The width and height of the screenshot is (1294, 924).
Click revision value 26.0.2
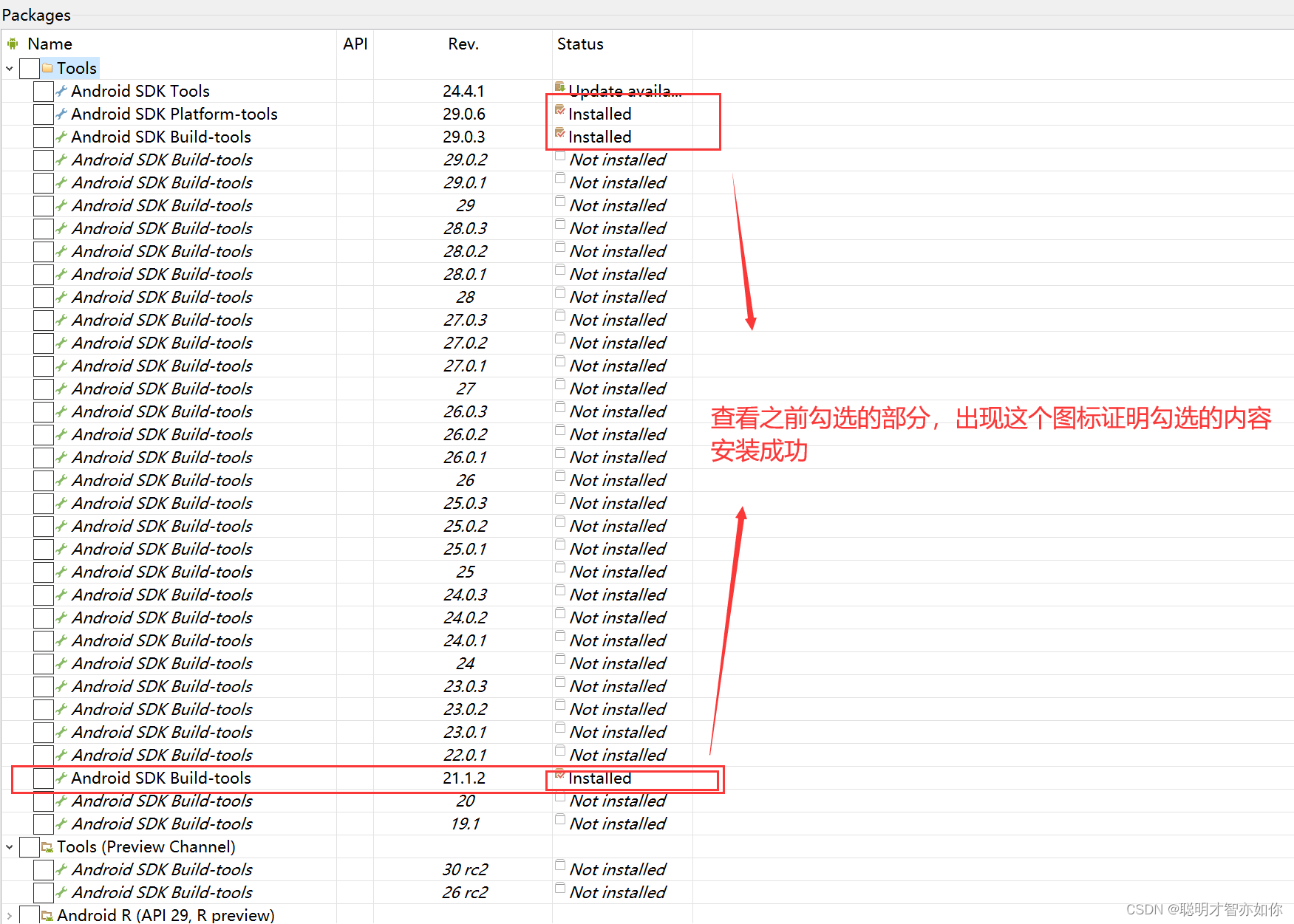(465, 434)
